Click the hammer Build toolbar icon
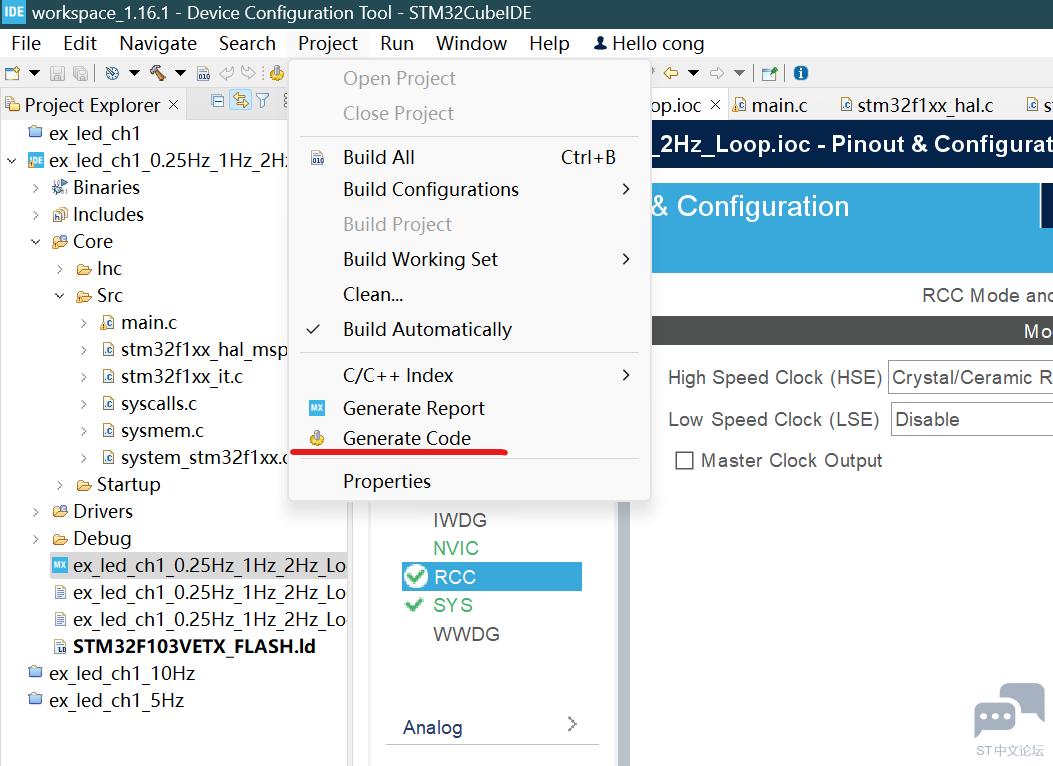 click(x=158, y=73)
